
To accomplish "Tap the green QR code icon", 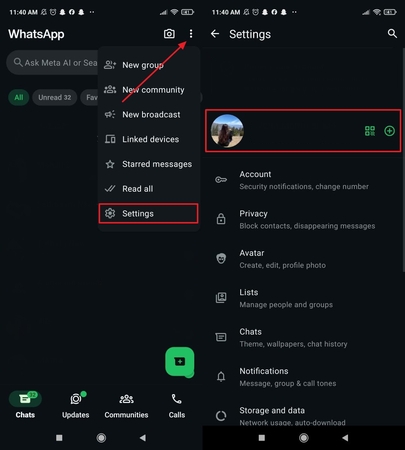I will tap(370, 131).
